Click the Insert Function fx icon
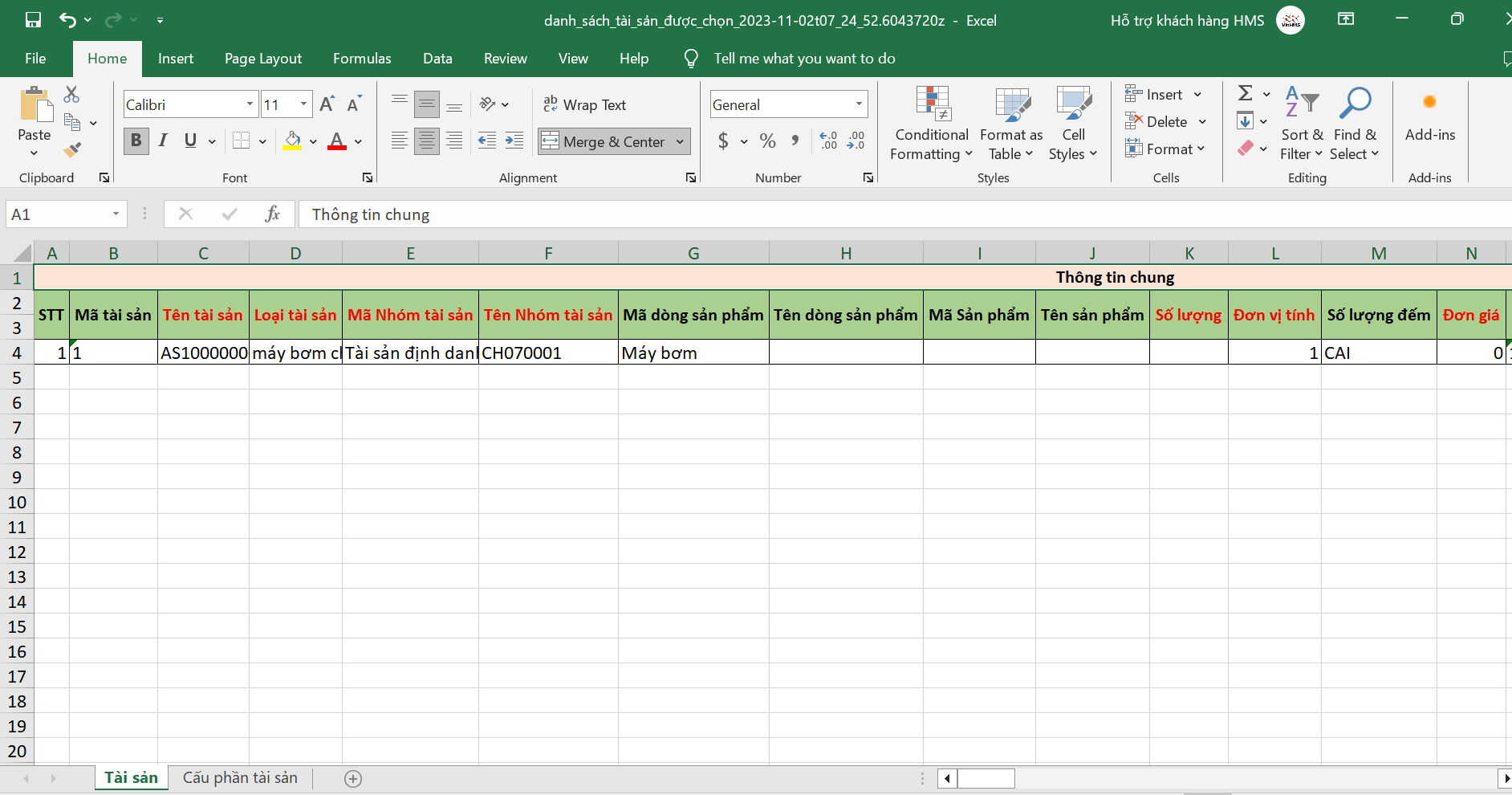This screenshot has height=795, width=1512. pos(272,214)
